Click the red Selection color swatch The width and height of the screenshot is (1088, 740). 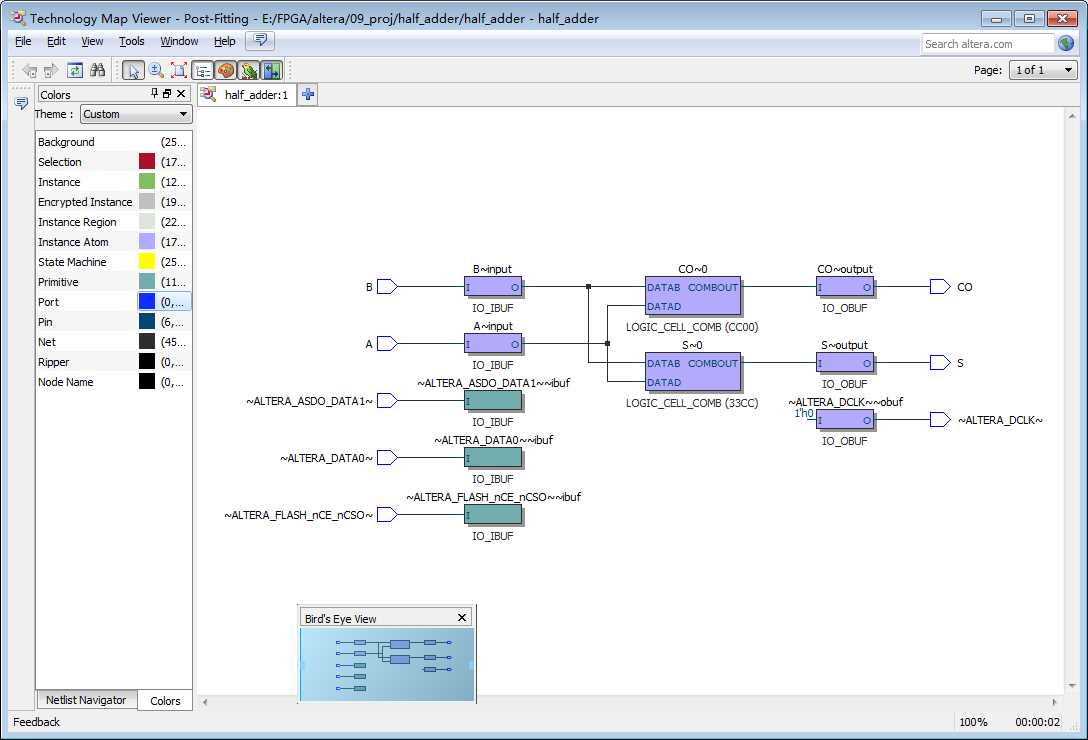[147, 162]
